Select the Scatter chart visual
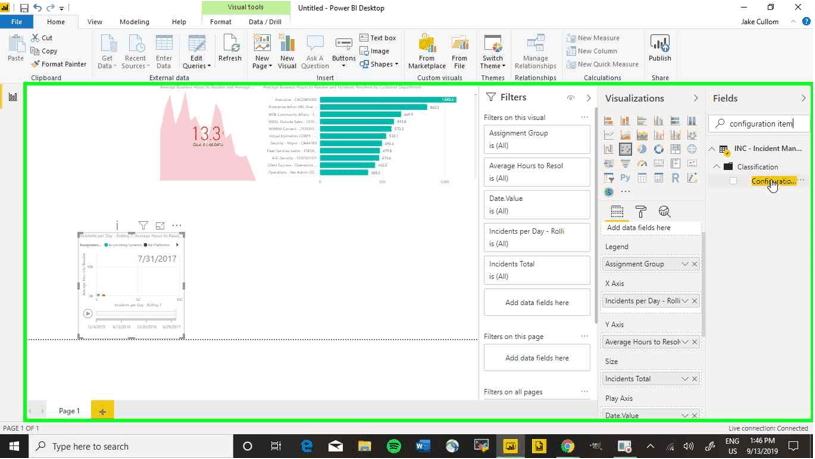This screenshot has height=459, width=815. point(625,149)
